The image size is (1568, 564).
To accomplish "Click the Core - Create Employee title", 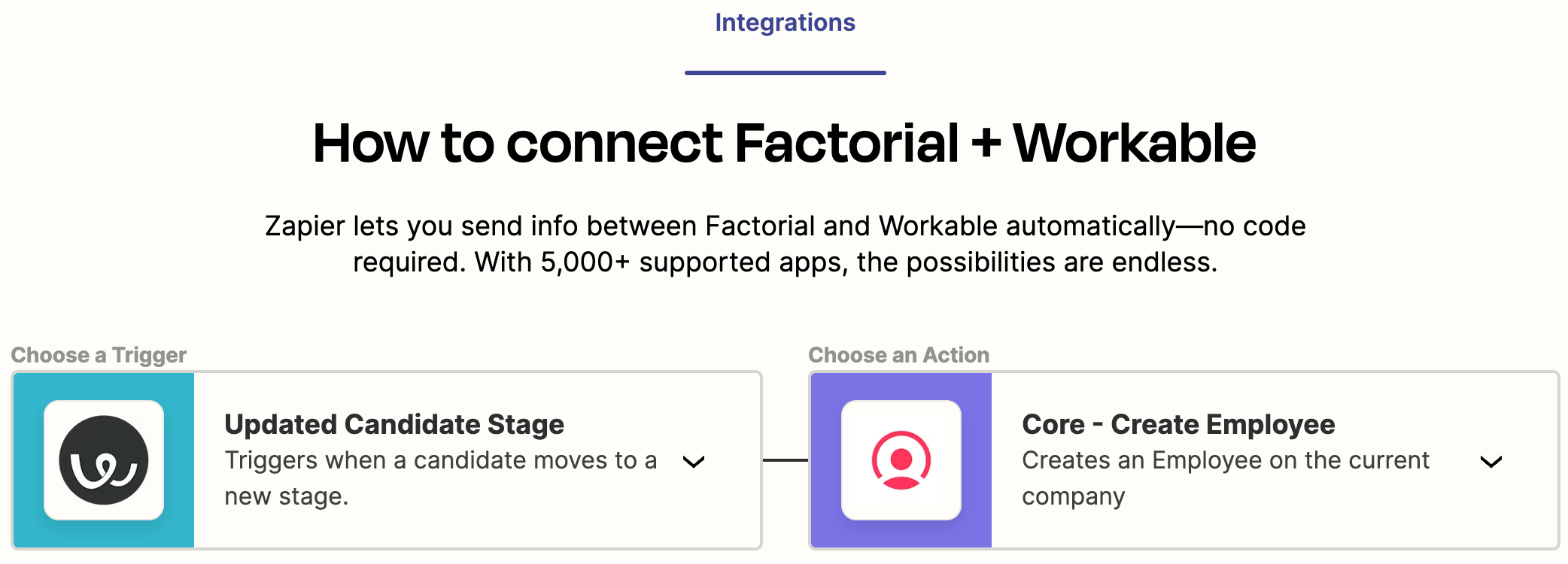I will coord(1178,424).
